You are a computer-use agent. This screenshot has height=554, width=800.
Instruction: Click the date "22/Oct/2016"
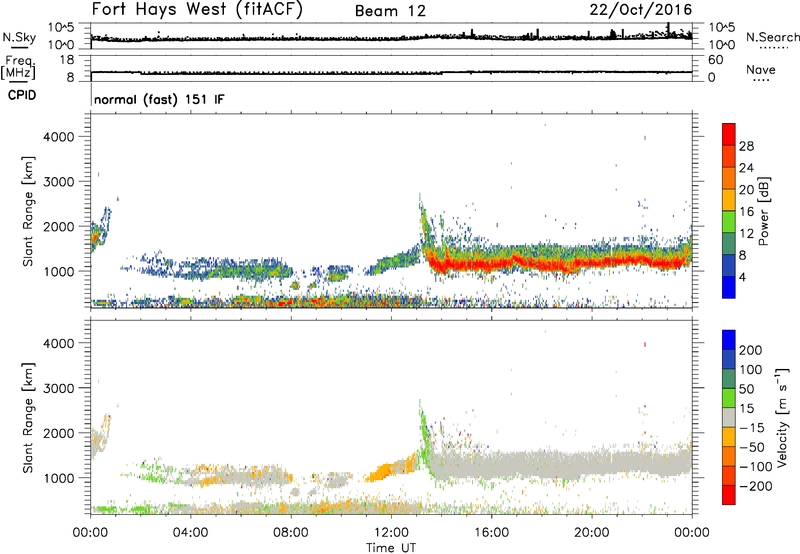pos(641,10)
